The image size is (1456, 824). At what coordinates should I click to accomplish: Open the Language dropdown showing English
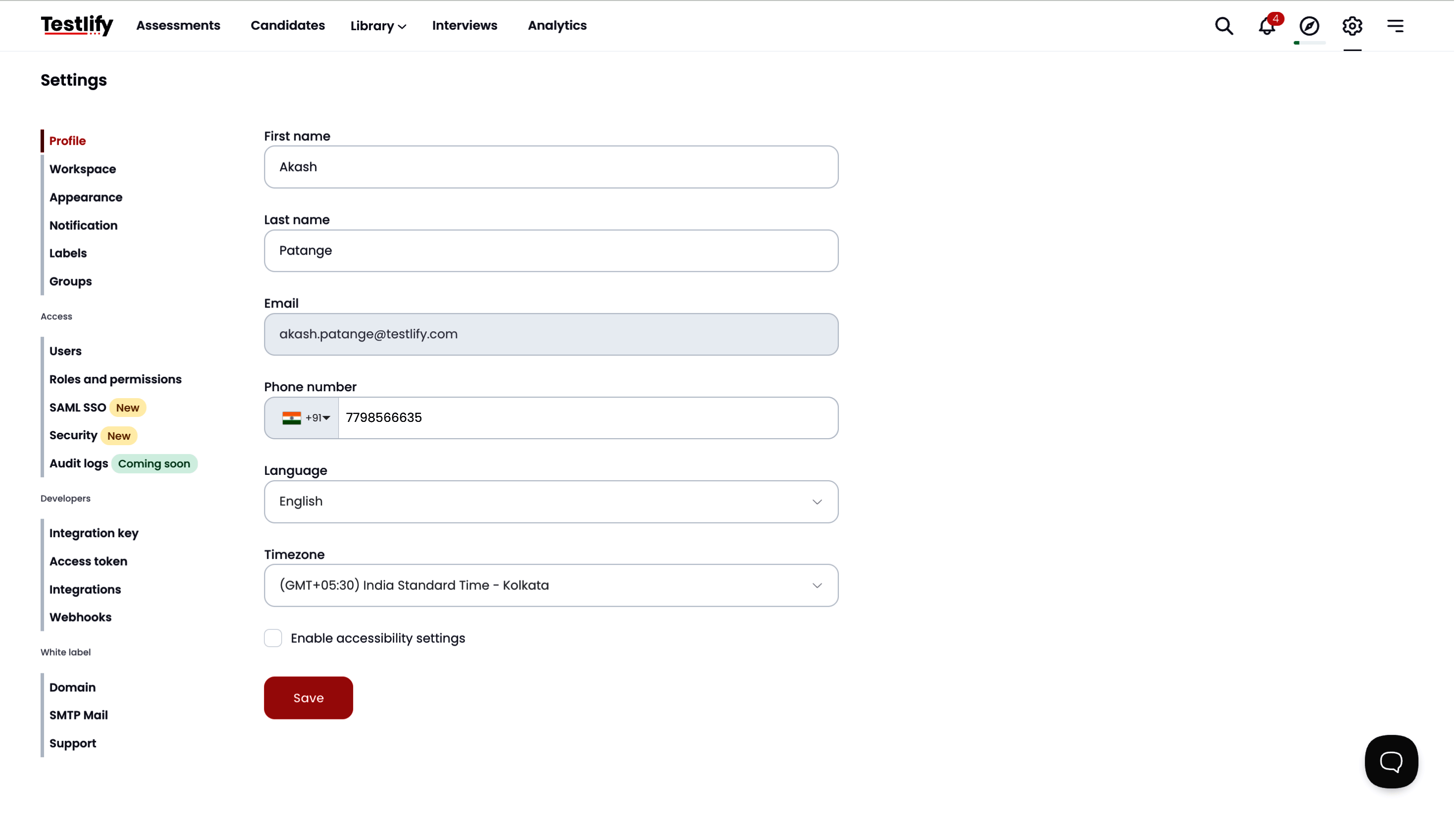551,502
